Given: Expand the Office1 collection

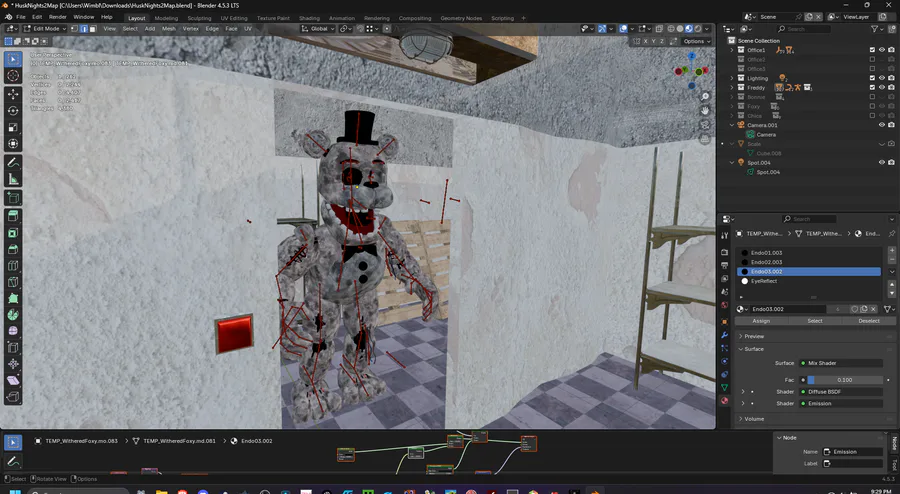Looking at the screenshot, I should coord(732,50).
